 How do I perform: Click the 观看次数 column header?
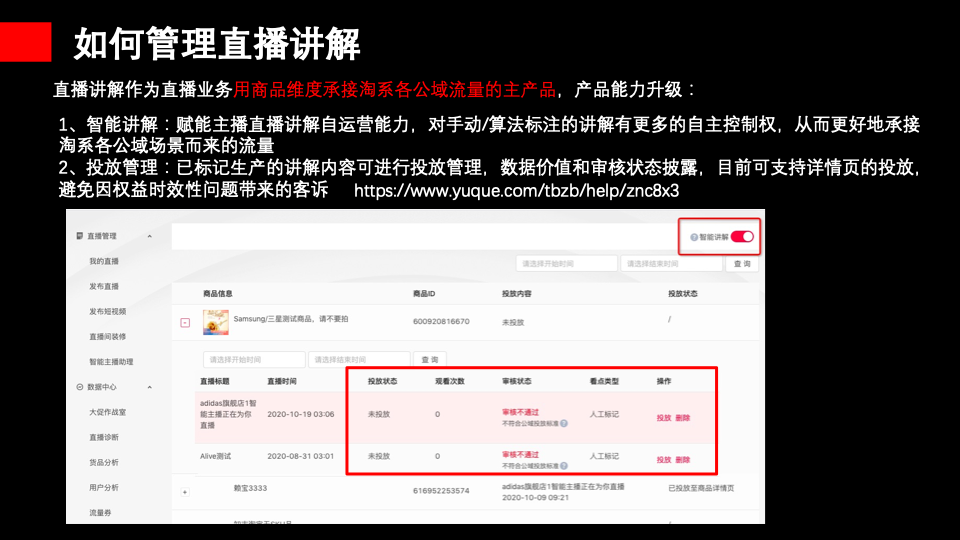tap(450, 381)
